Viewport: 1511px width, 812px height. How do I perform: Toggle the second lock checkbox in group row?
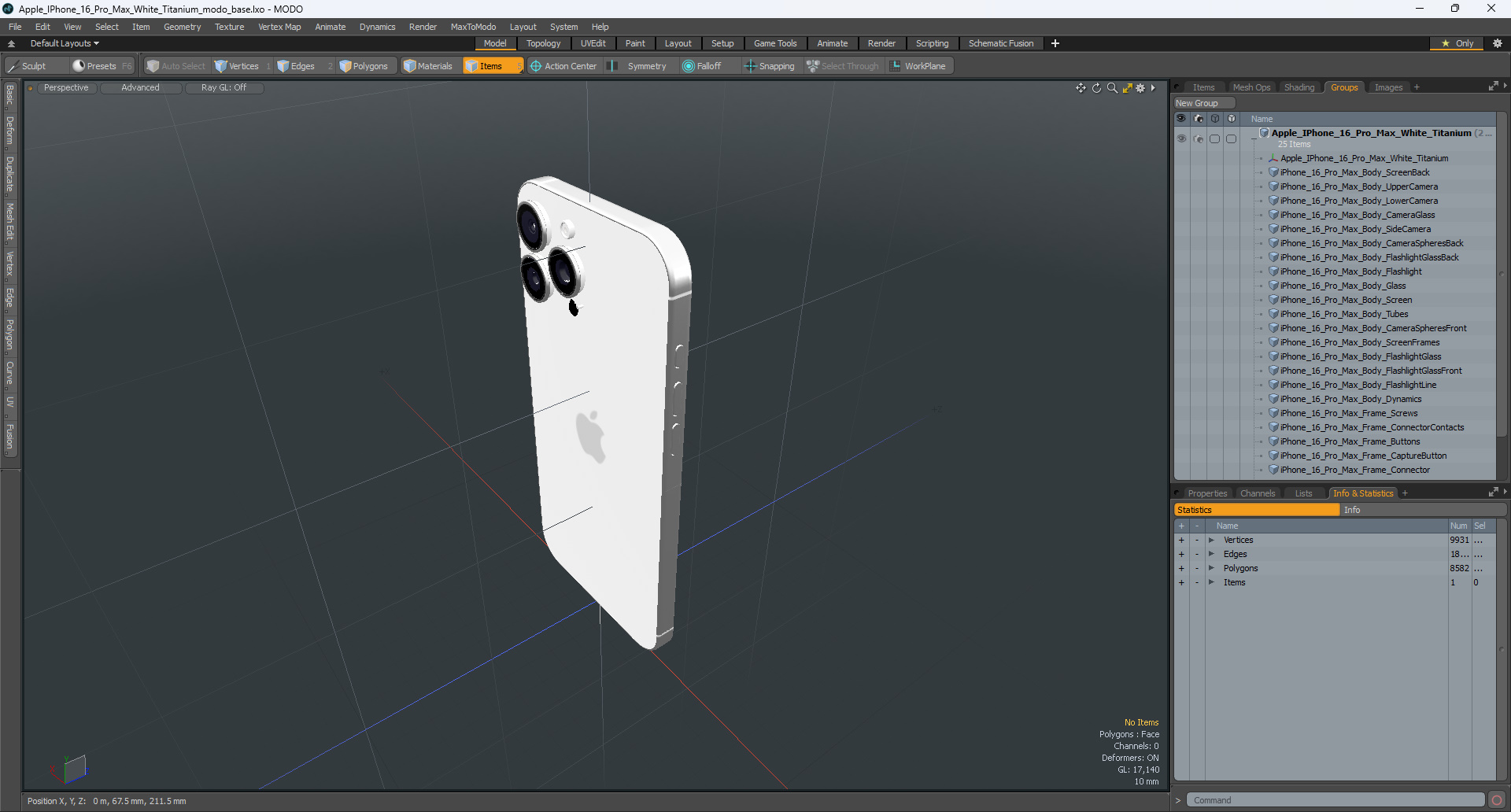pyautogui.click(x=1232, y=138)
